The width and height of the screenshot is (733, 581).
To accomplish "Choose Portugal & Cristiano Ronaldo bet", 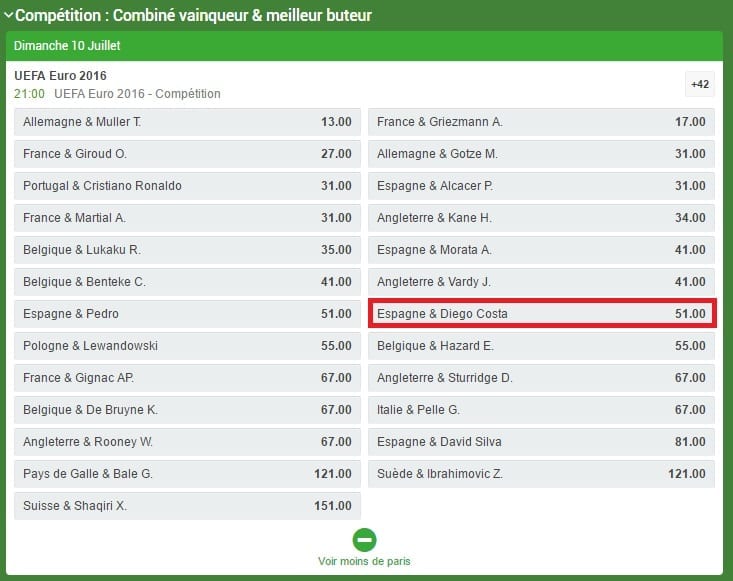I will tap(187, 186).
